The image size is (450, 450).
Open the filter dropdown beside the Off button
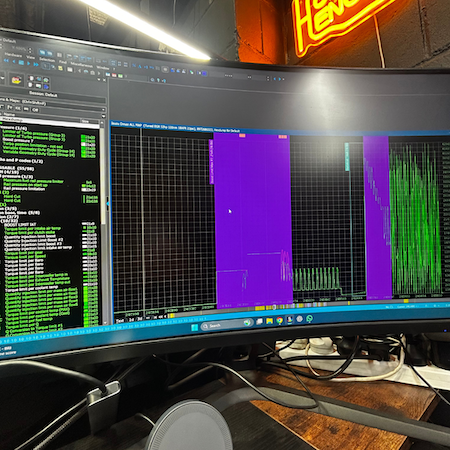103,110
